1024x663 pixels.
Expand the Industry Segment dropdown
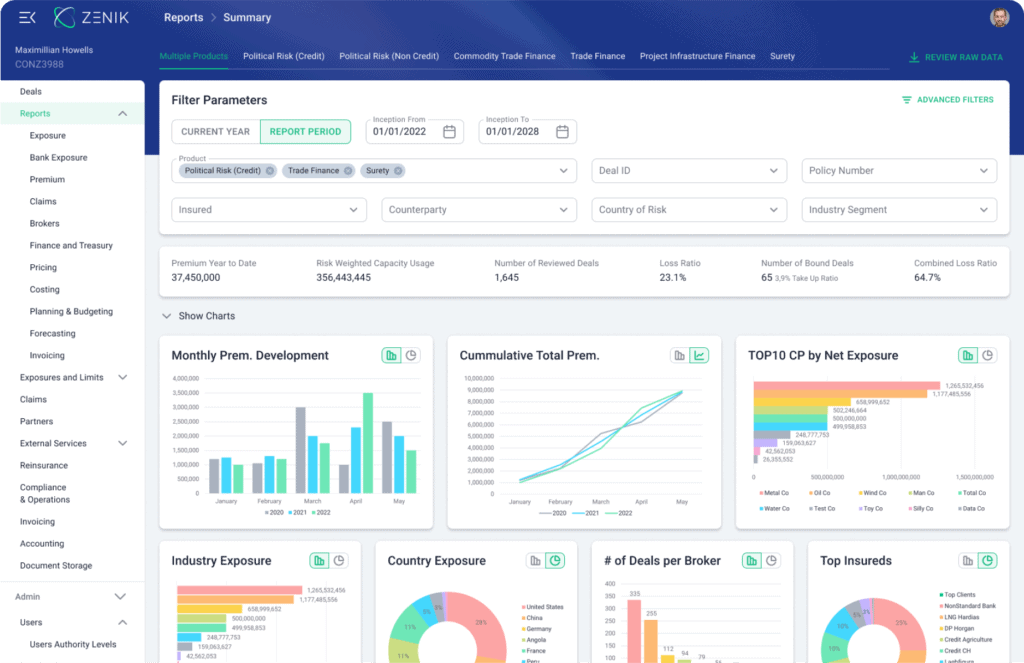(899, 210)
